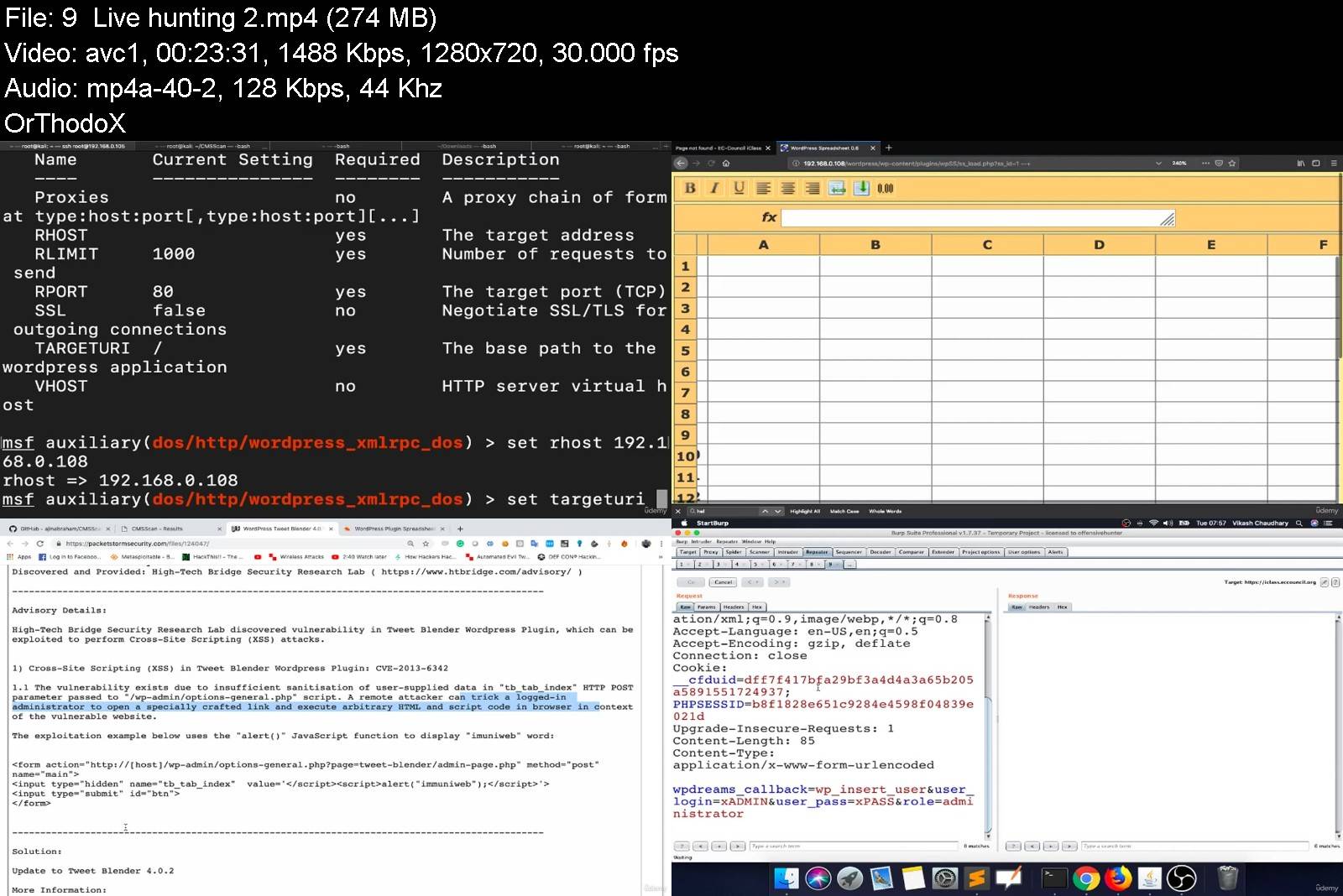This screenshot has height=896, width=1343.
Task: Open OBS from the macOS dock
Action: click(1181, 878)
